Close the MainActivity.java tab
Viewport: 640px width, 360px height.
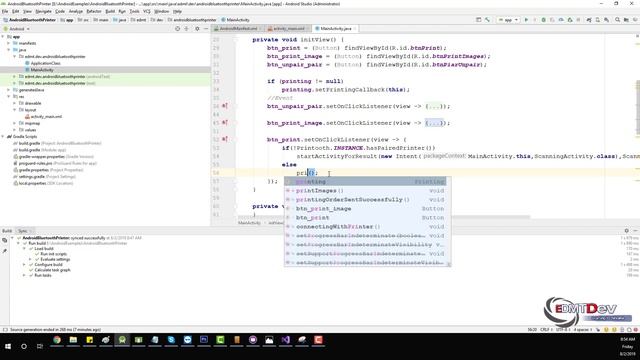tap(355, 29)
